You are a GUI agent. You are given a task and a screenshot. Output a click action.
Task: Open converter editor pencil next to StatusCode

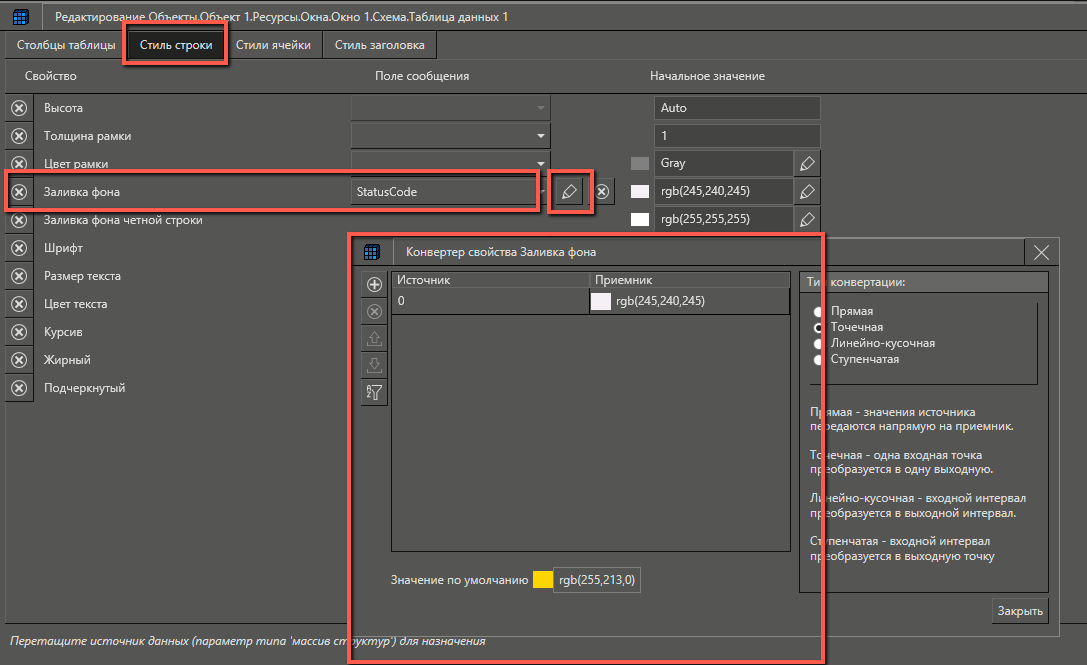[570, 191]
